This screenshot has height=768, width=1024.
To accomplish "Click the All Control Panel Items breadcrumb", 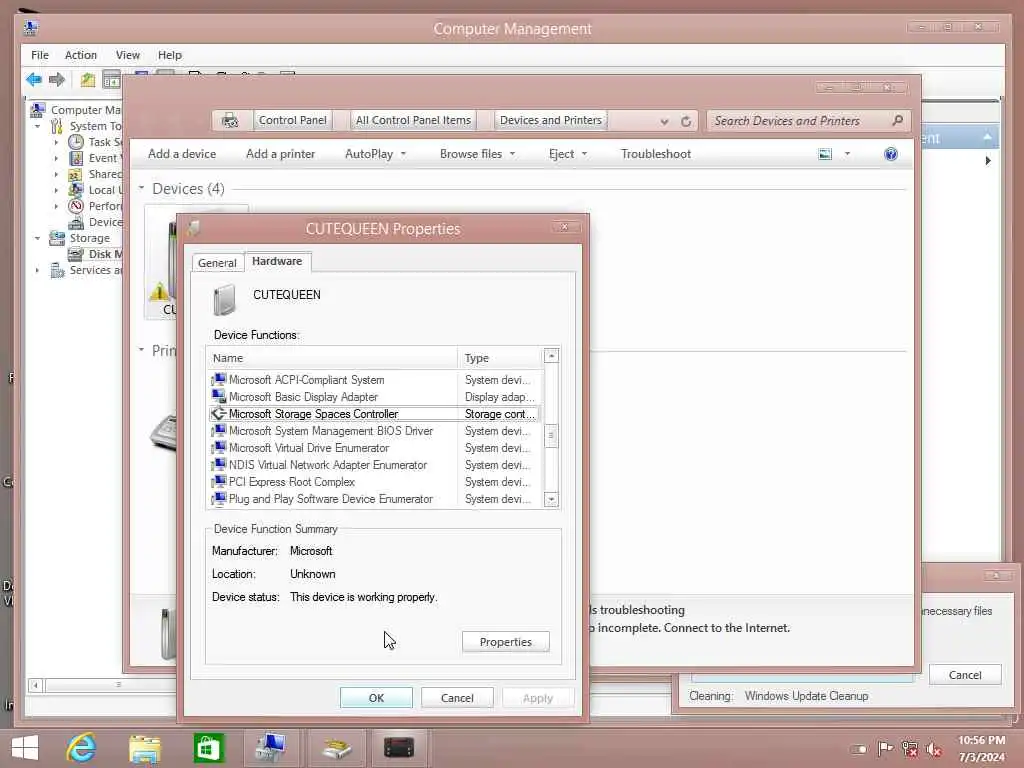I will pyautogui.click(x=413, y=120).
